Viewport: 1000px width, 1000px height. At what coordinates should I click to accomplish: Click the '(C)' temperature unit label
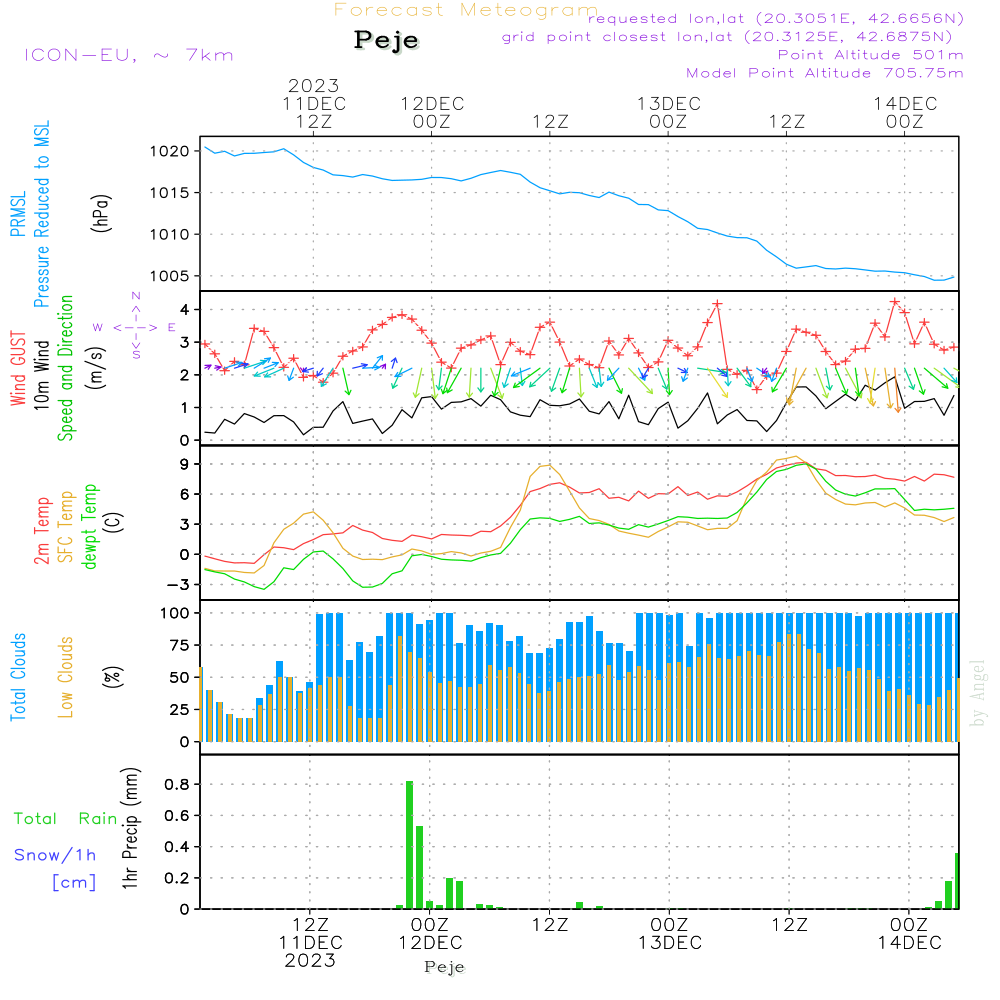pyautogui.click(x=114, y=522)
